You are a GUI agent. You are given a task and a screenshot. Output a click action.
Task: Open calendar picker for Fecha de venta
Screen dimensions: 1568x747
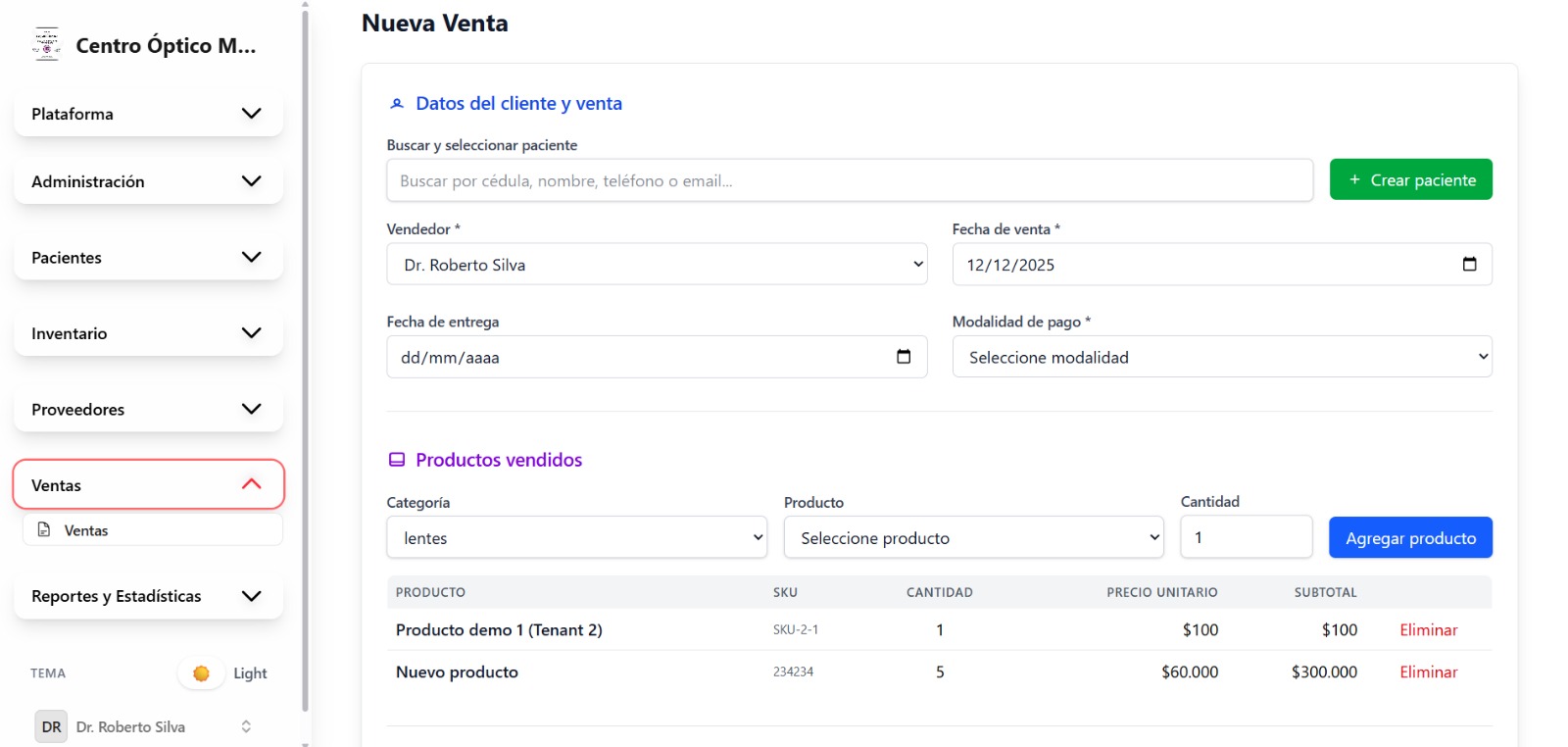tap(1469, 265)
